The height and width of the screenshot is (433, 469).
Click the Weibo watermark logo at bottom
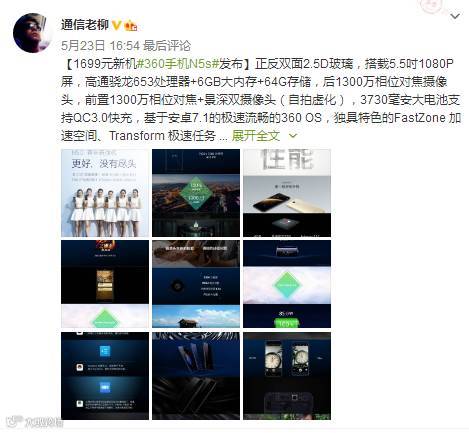tap(35, 422)
